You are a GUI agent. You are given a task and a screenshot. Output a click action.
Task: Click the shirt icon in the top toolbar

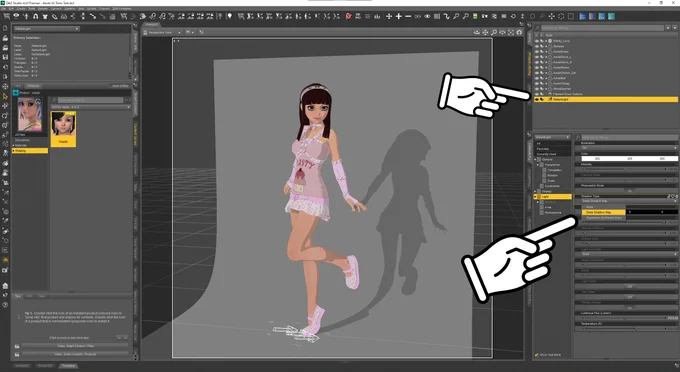click(x=45, y=16)
